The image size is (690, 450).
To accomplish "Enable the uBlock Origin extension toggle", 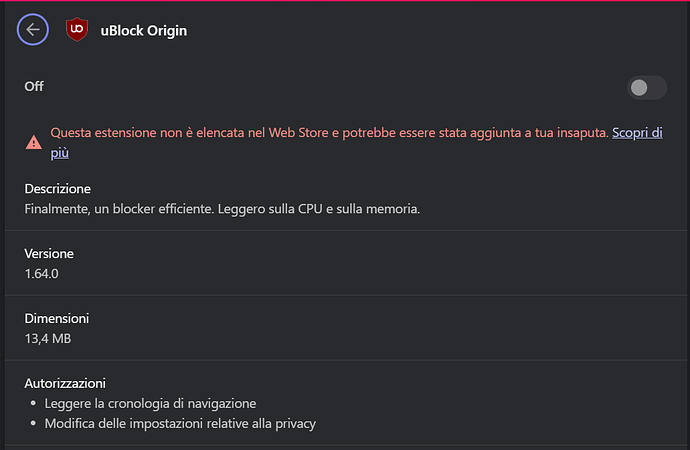I will click(646, 88).
